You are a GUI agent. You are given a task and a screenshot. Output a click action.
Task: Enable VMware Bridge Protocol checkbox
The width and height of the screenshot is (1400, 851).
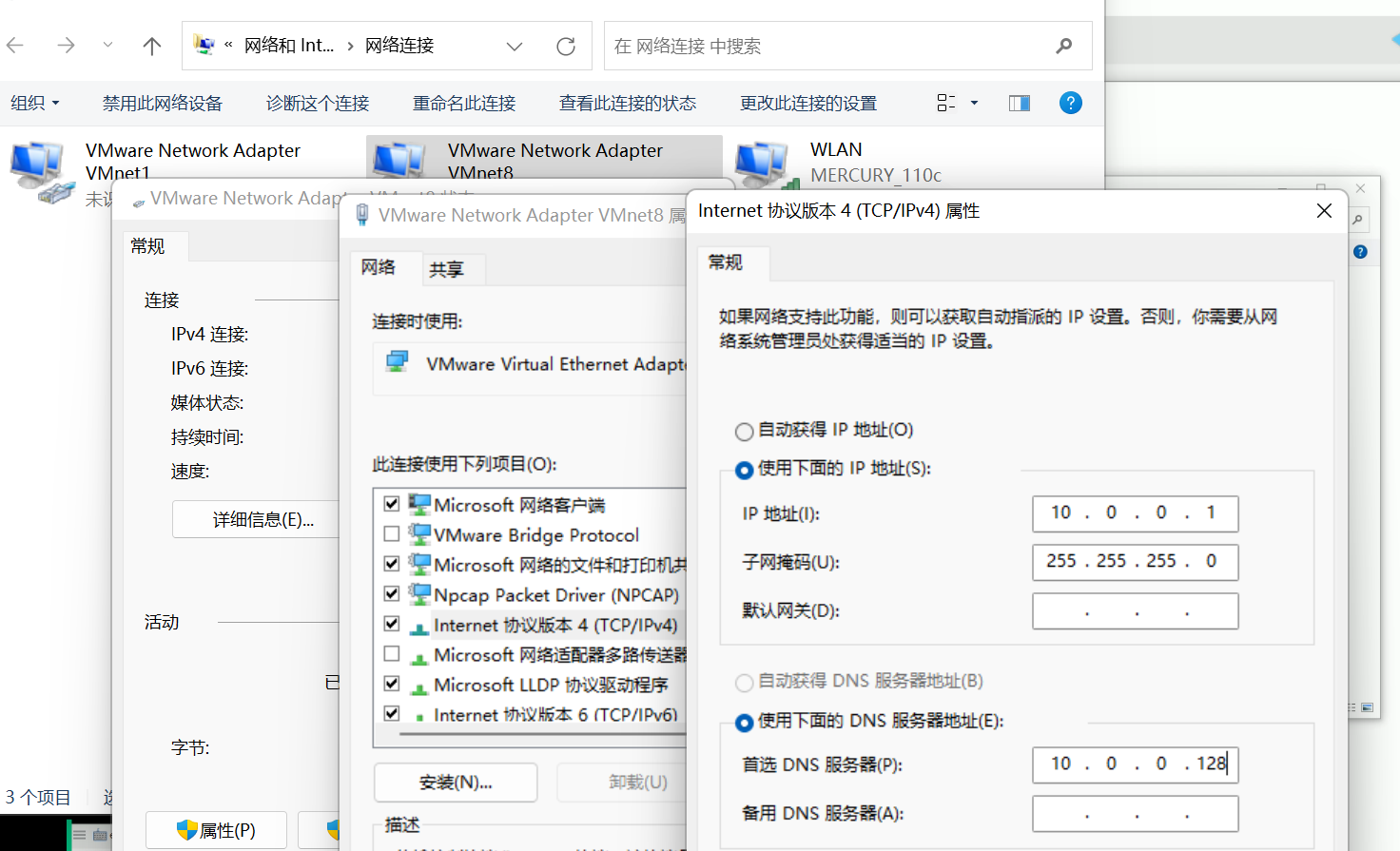[x=391, y=534]
